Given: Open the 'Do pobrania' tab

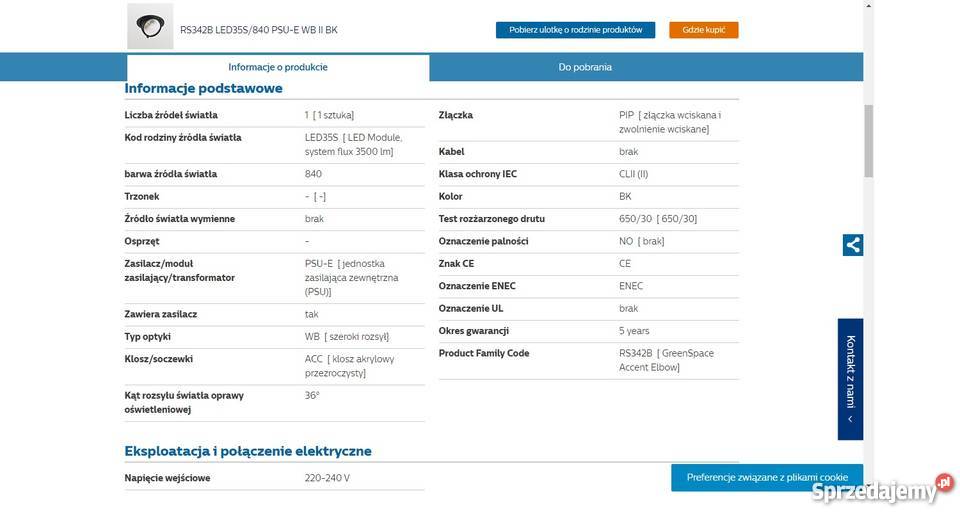Looking at the screenshot, I should [585, 67].
